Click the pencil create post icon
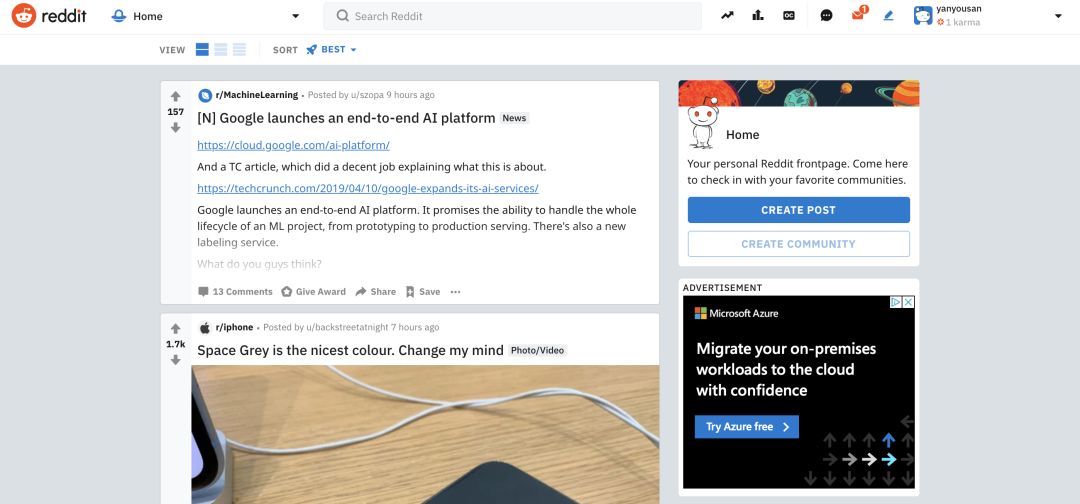This screenshot has height=504, width=1080. (x=888, y=16)
